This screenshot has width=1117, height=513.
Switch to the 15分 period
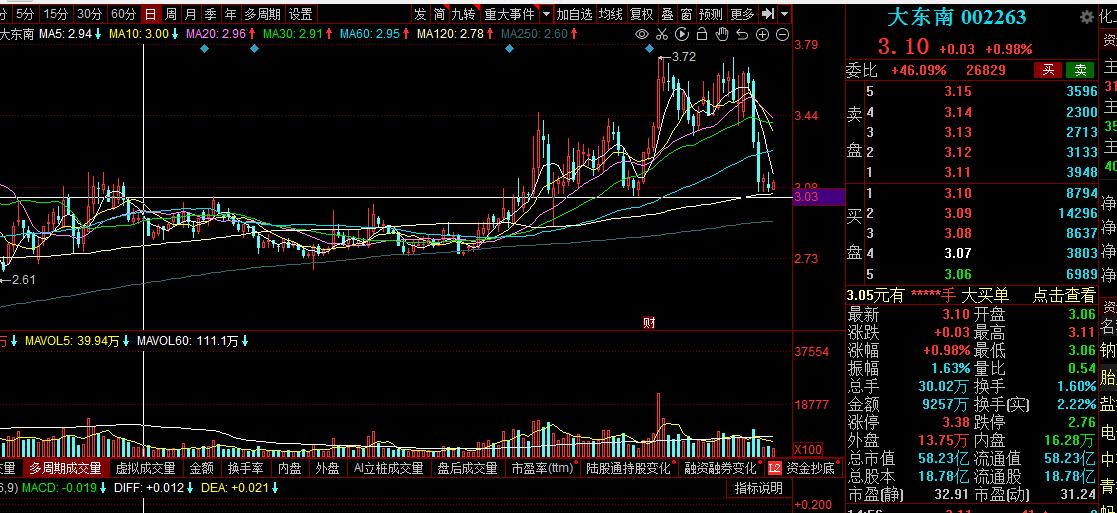pyautogui.click(x=55, y=14)
